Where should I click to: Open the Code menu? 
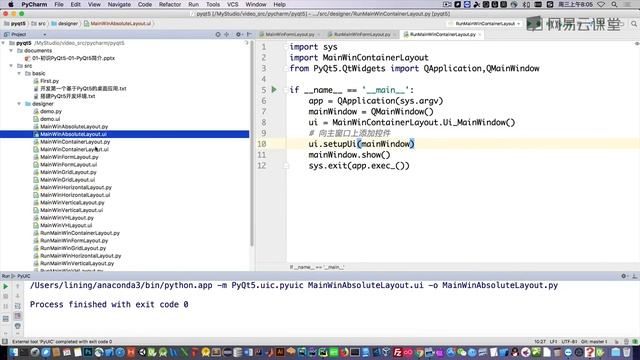(x=144, y=4)
